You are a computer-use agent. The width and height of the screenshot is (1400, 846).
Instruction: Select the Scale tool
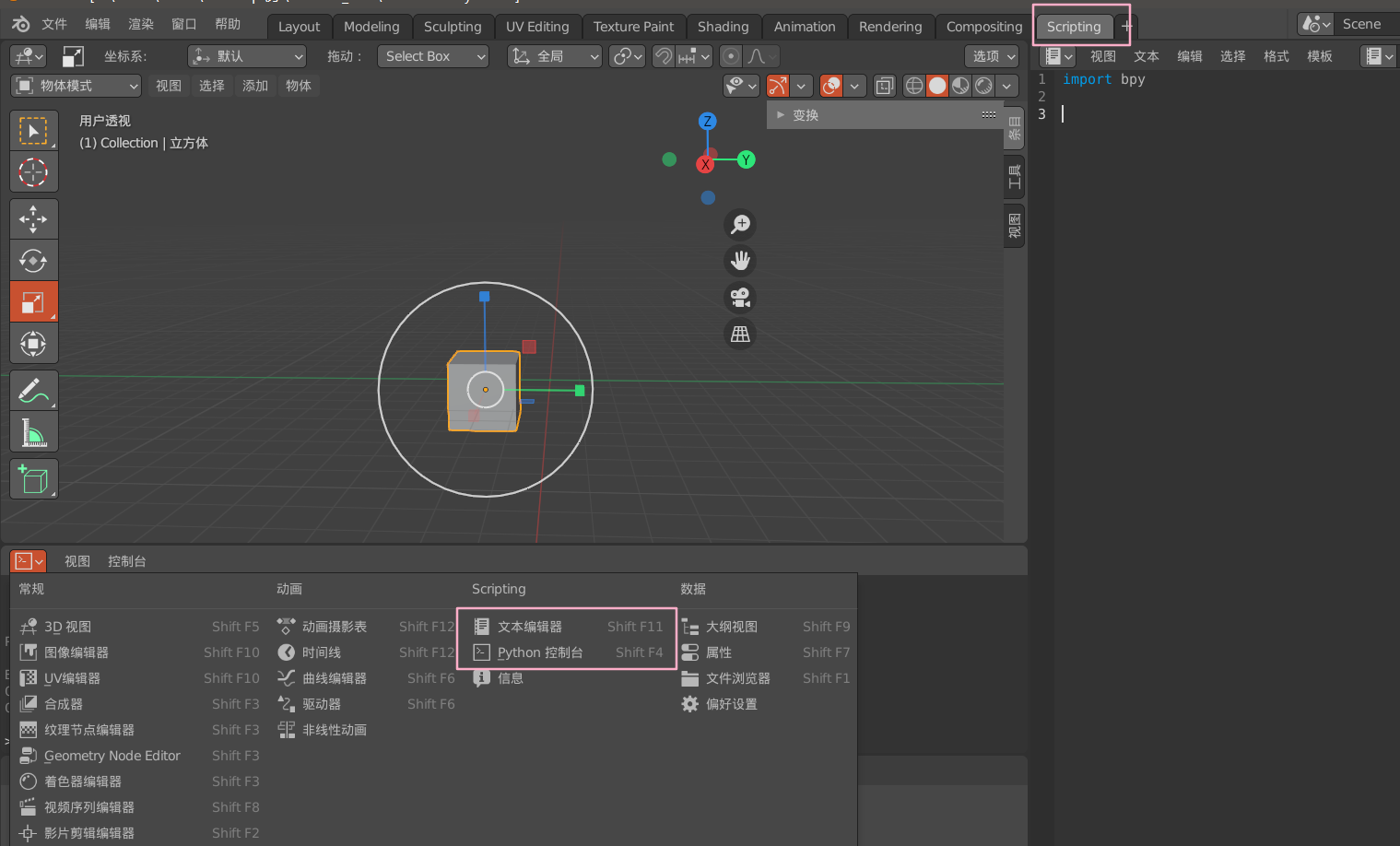coord(34,301)
